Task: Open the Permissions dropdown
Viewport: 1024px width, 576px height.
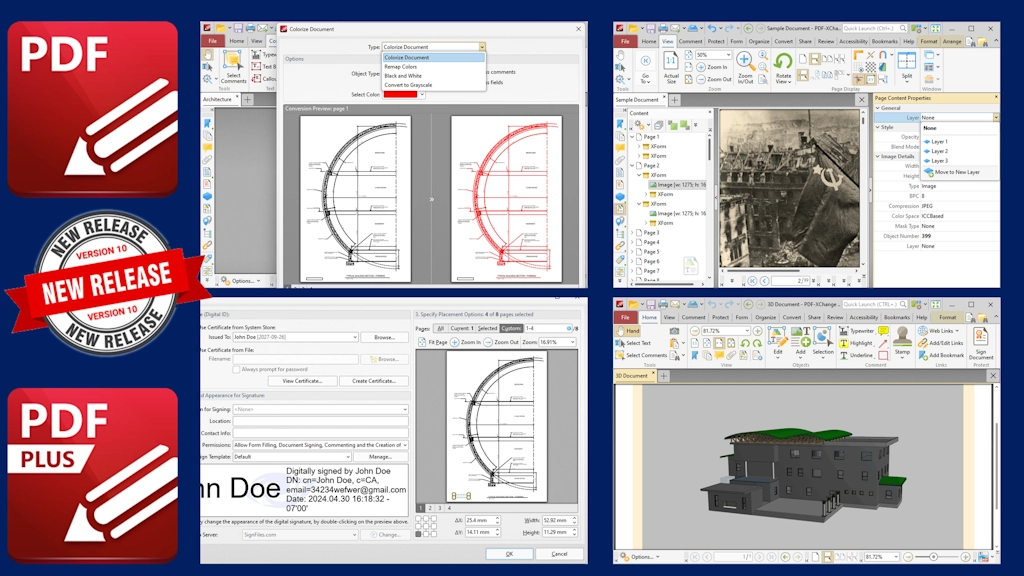Action: pyautogui.click(x=320, y=445)
